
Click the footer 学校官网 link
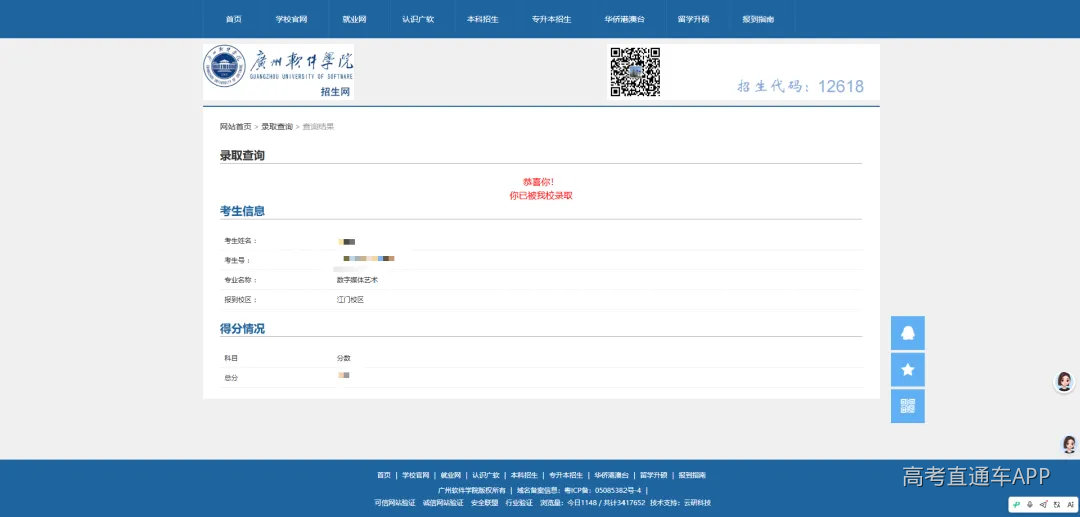click(415, 475)
